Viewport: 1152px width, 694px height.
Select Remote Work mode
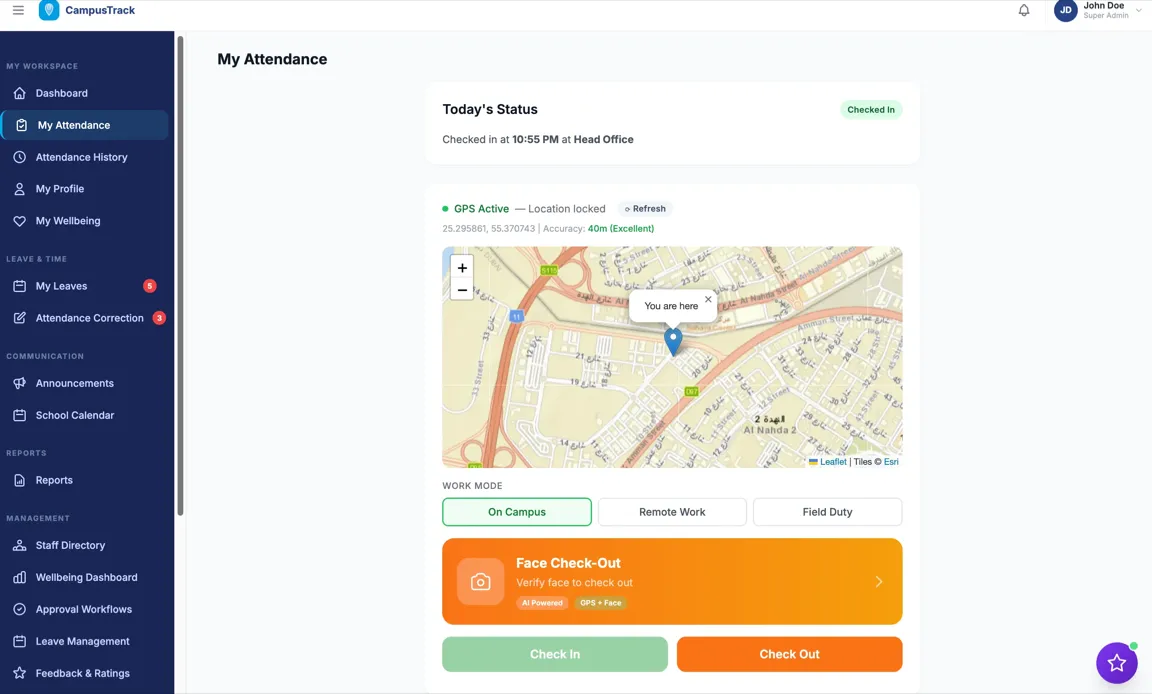point(672,512)
